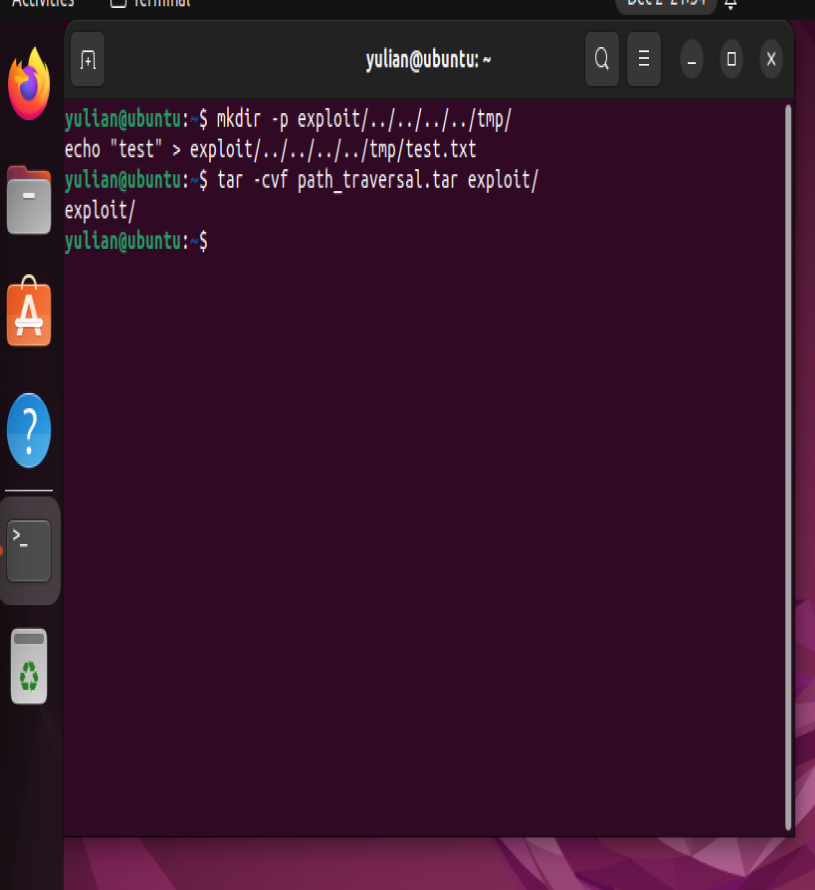Minimize the terminal window
The width and height of the screenshot is (815, 890).
tap(691, 60)
